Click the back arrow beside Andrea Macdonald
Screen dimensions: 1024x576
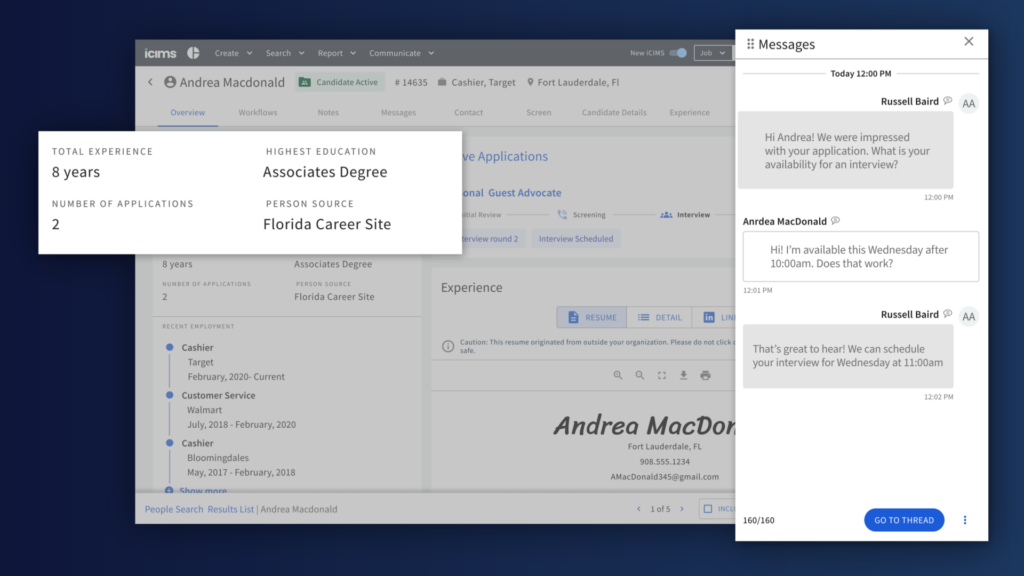(151, 83)
